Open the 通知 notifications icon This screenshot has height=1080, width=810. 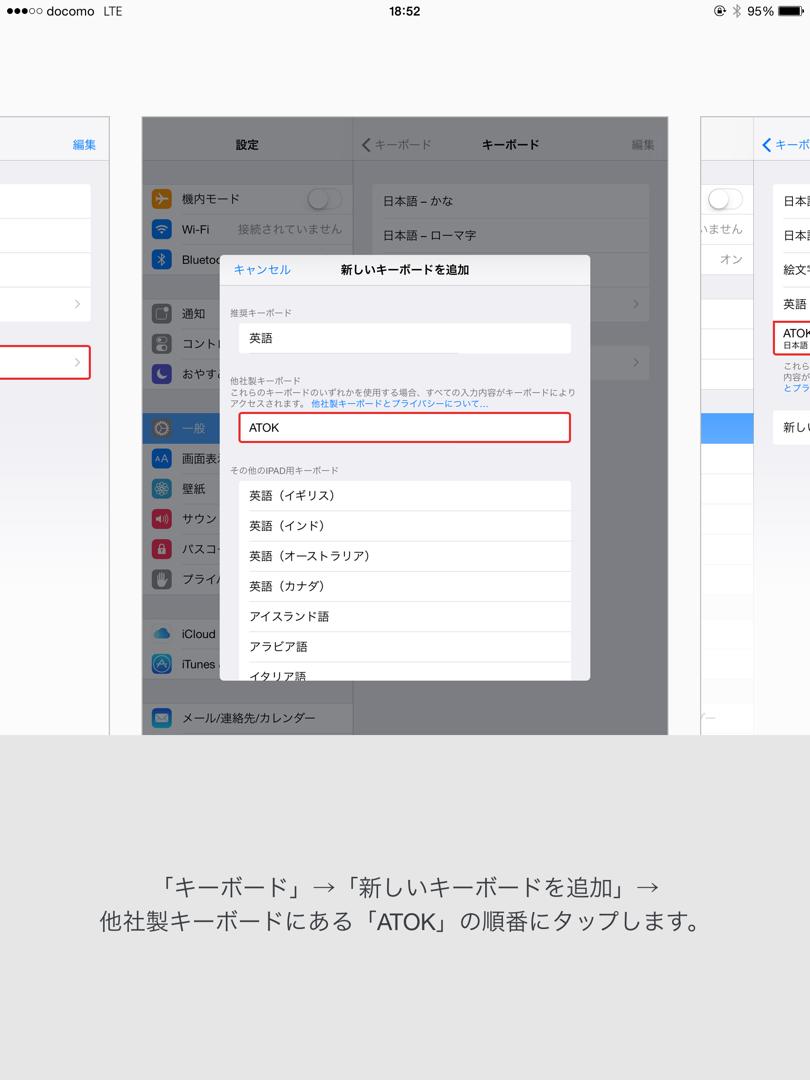(x=161, y=313)
